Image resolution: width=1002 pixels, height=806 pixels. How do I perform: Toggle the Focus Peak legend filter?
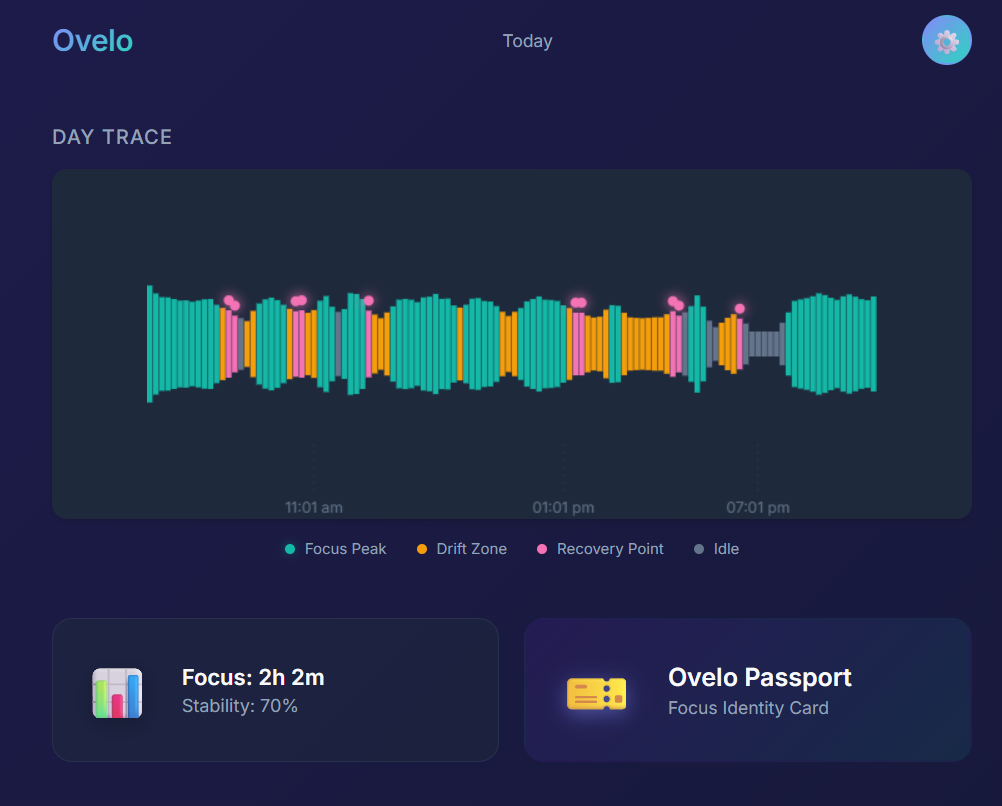tap(335, 548)
